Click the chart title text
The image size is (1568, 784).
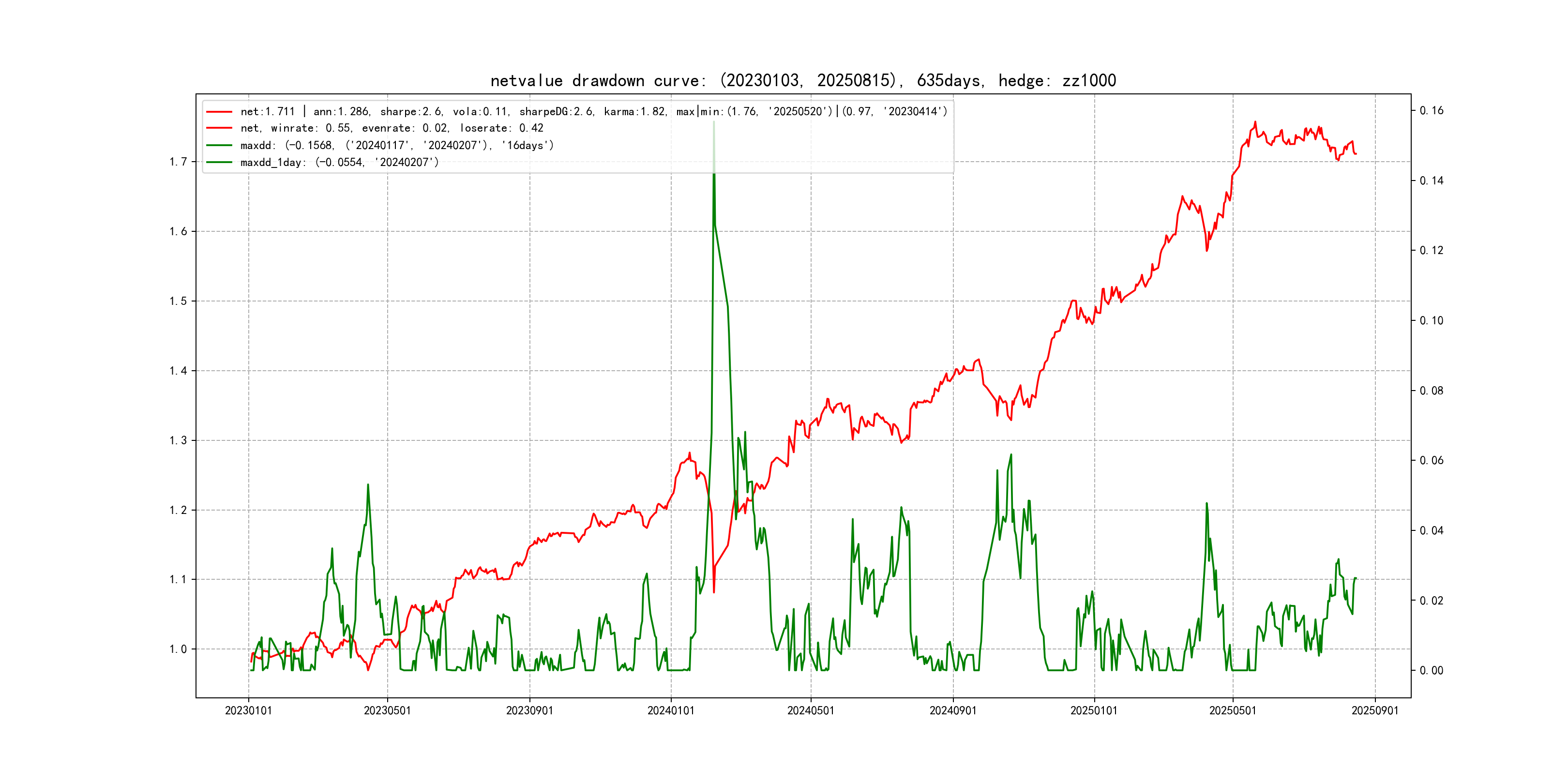click(803, 80)
